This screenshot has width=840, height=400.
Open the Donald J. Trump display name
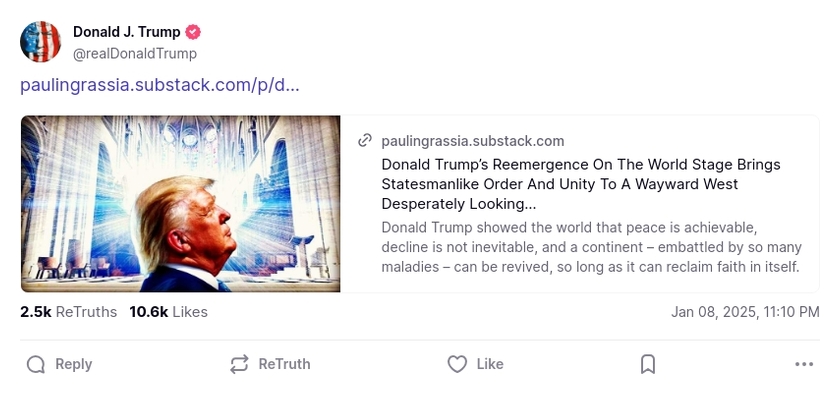click(x=127, y=33)
